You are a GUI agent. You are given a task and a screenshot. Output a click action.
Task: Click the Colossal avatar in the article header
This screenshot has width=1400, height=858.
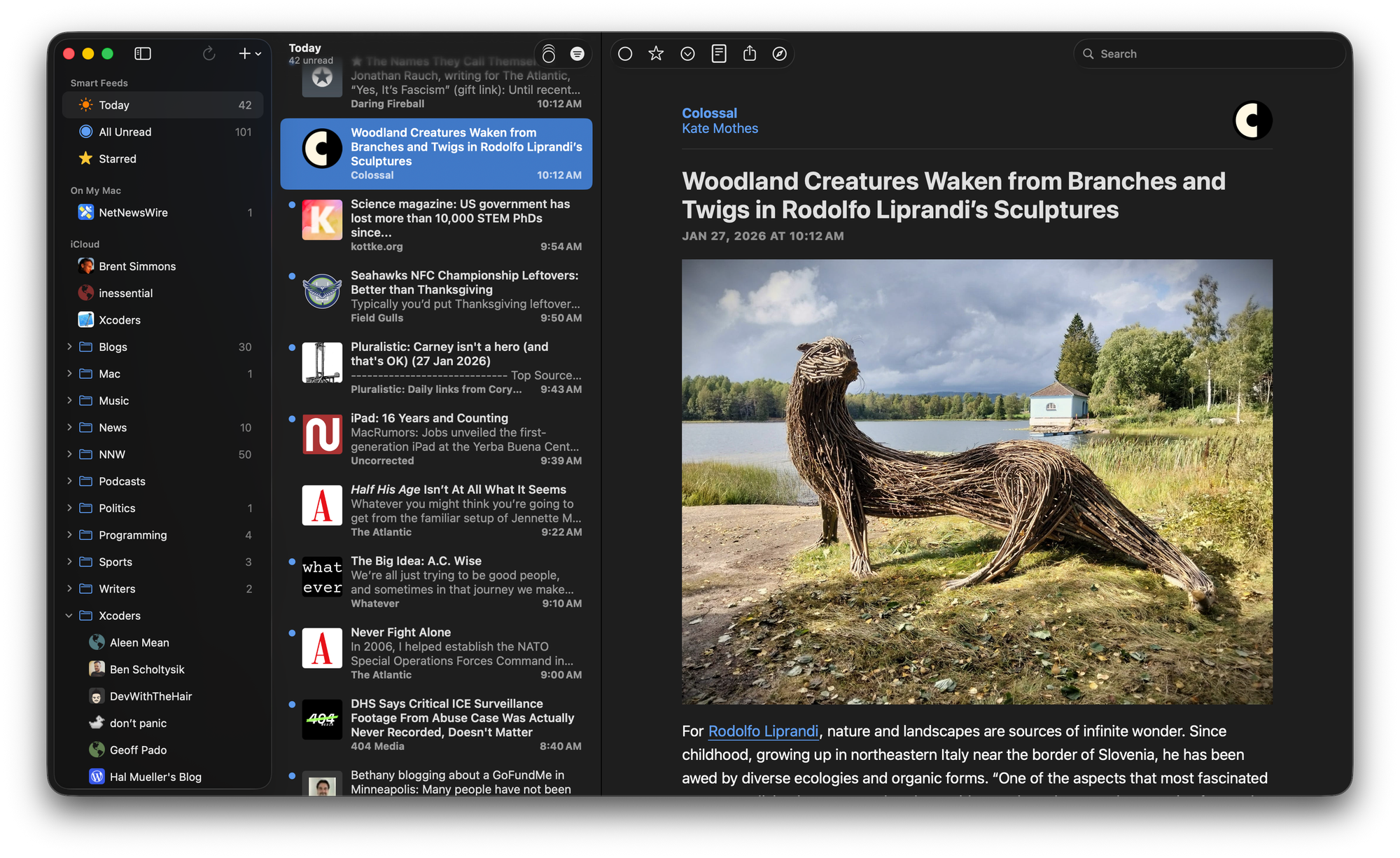(1253, 120)
